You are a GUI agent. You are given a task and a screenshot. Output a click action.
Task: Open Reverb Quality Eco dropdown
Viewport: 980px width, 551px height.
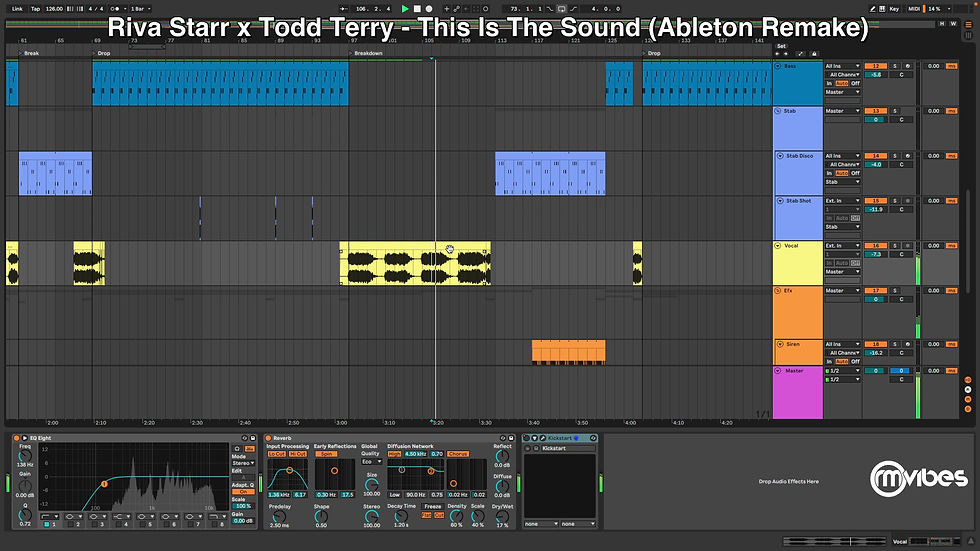point(371,462)
